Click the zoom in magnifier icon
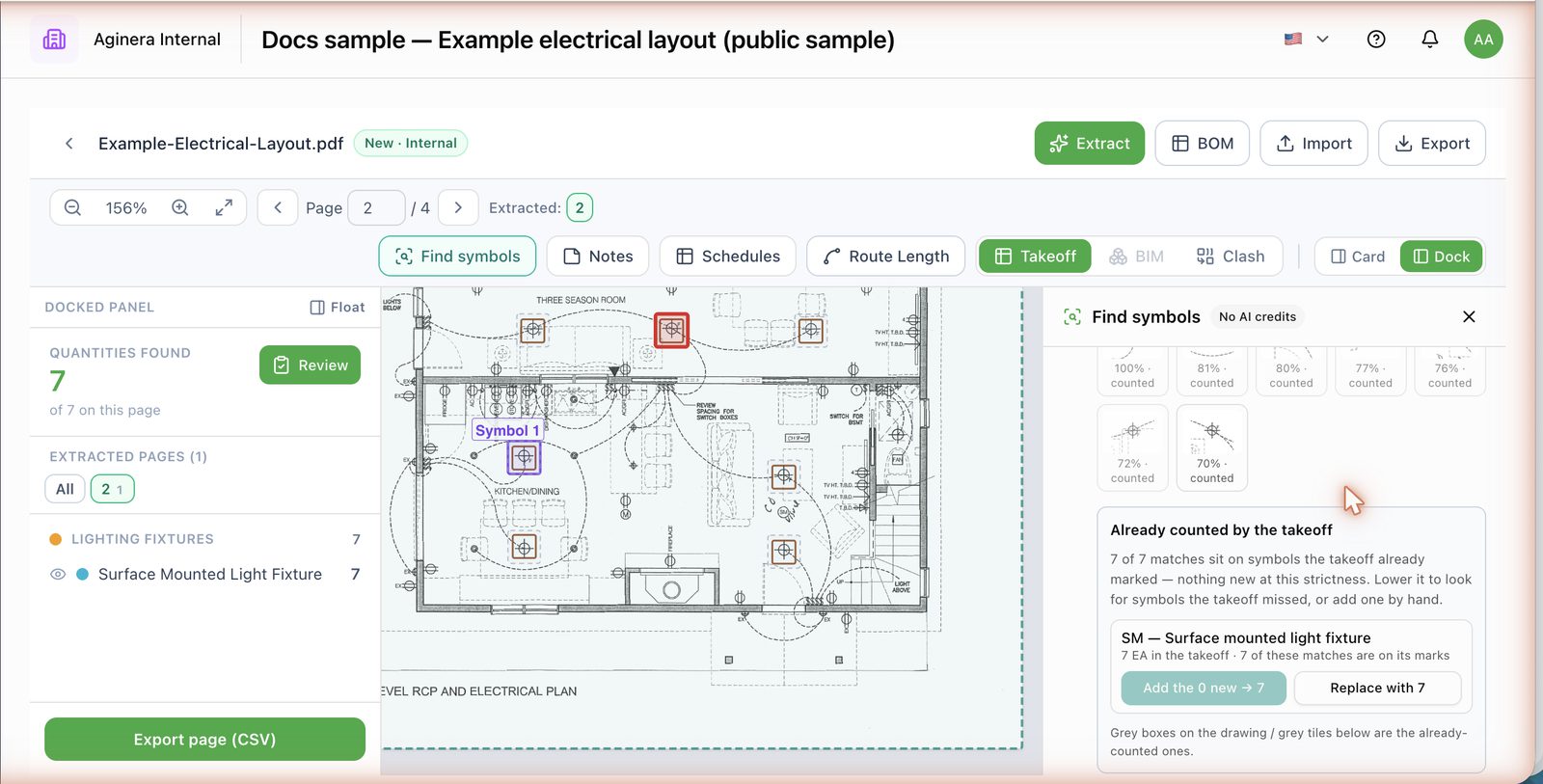 click(180, 207)
